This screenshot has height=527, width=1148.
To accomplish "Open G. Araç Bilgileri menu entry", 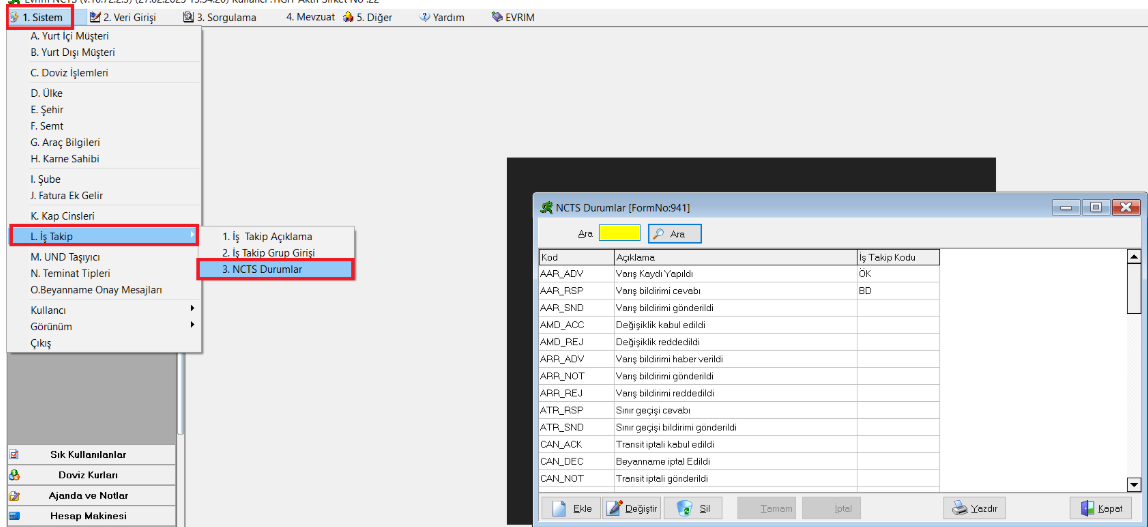I will click(x=103, y=143).
